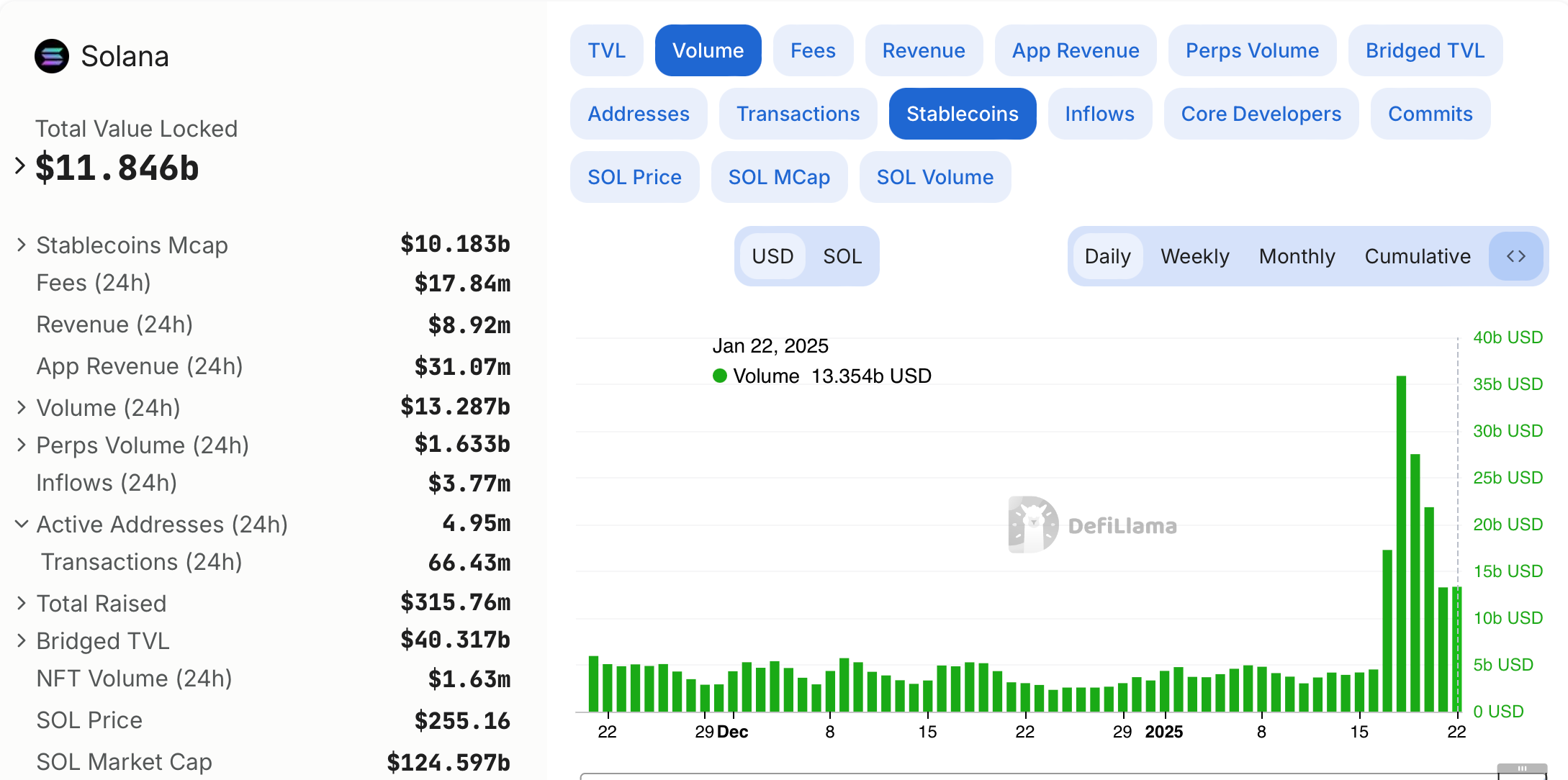Select the Daily interval
This screenshot has width=1568, height=780.
1107,256
